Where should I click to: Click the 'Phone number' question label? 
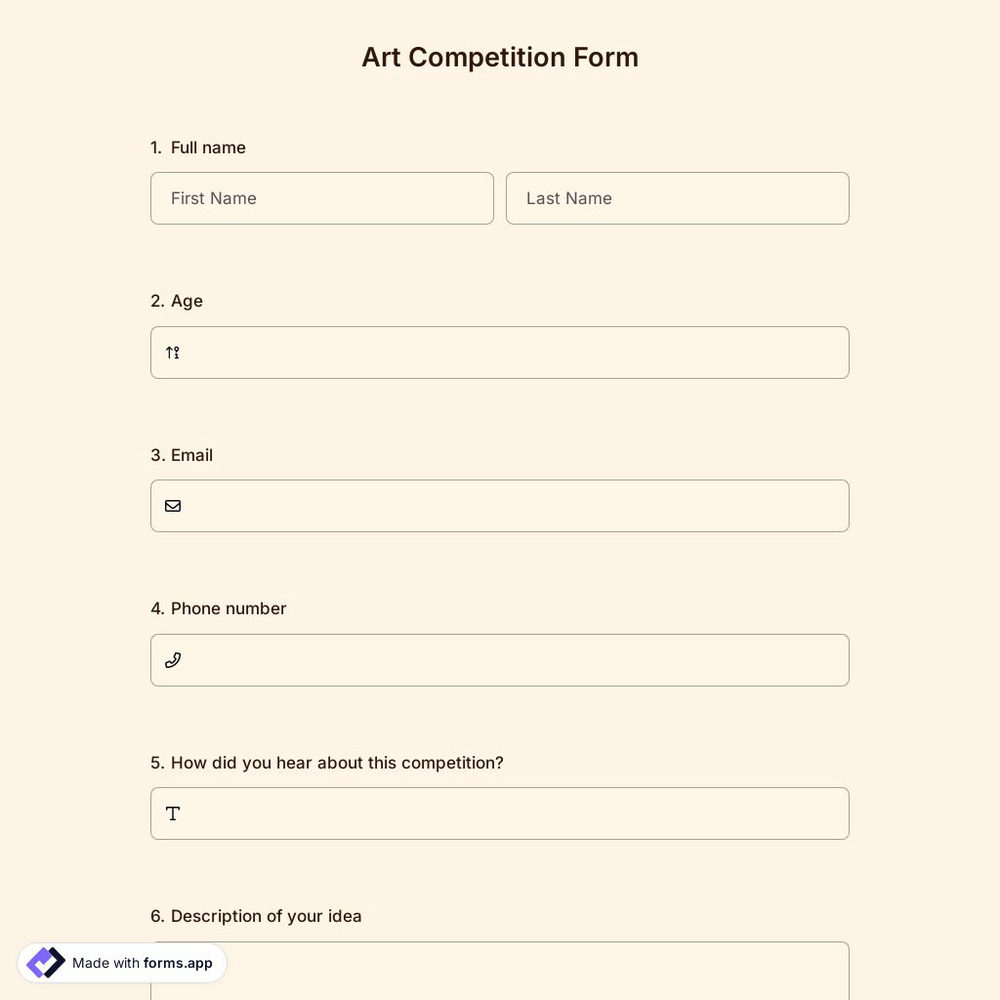[x=227, y=608]
